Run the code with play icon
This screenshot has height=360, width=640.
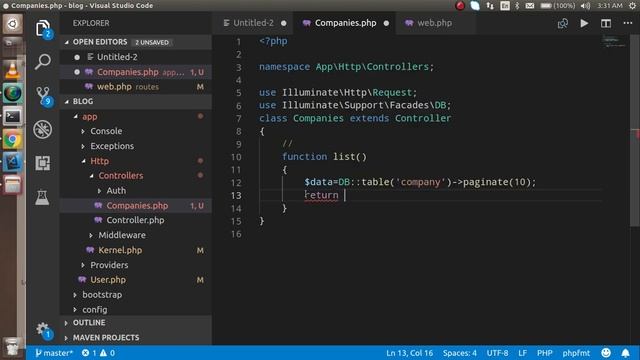pos(584,23)
